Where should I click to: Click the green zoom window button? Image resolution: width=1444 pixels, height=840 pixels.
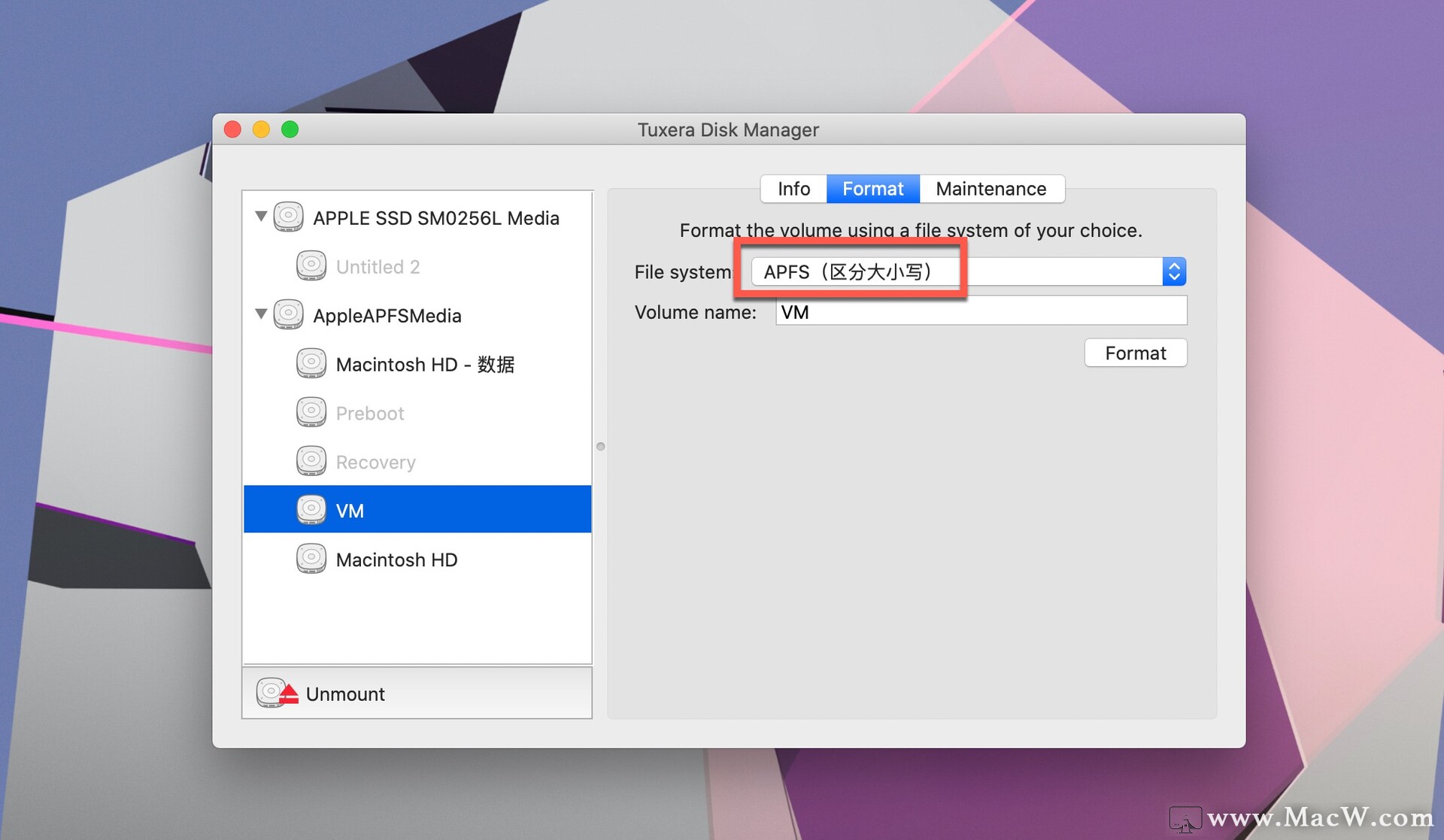pos(290,129)
